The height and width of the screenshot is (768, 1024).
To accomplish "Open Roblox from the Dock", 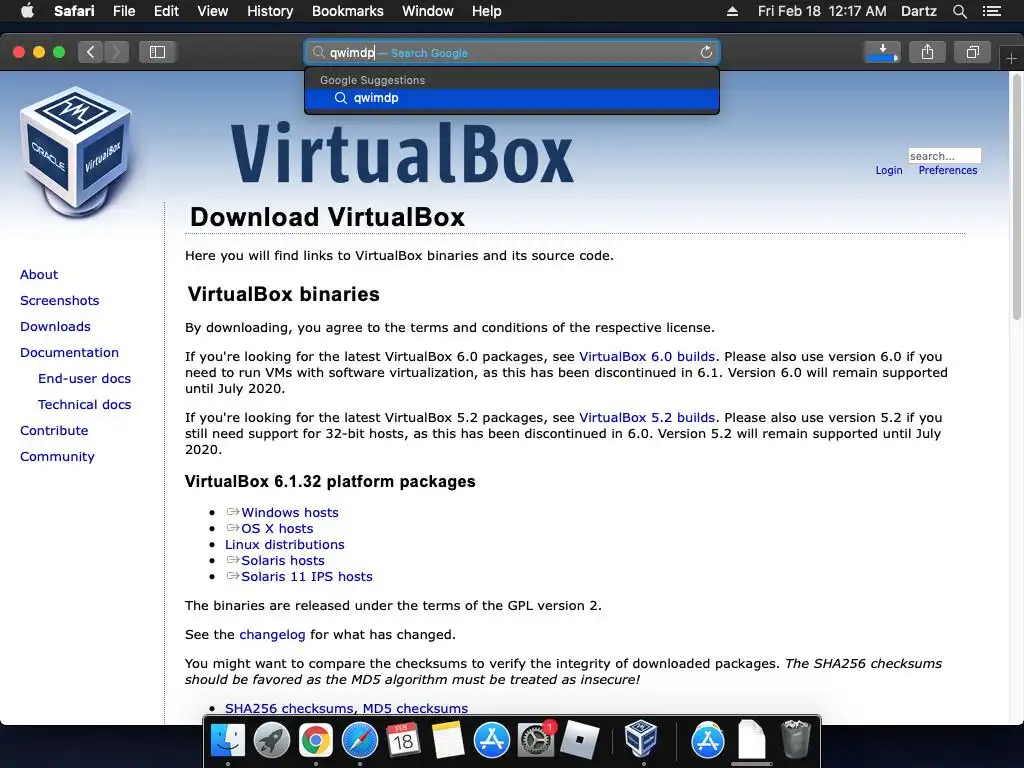I will tap(580, 740).
